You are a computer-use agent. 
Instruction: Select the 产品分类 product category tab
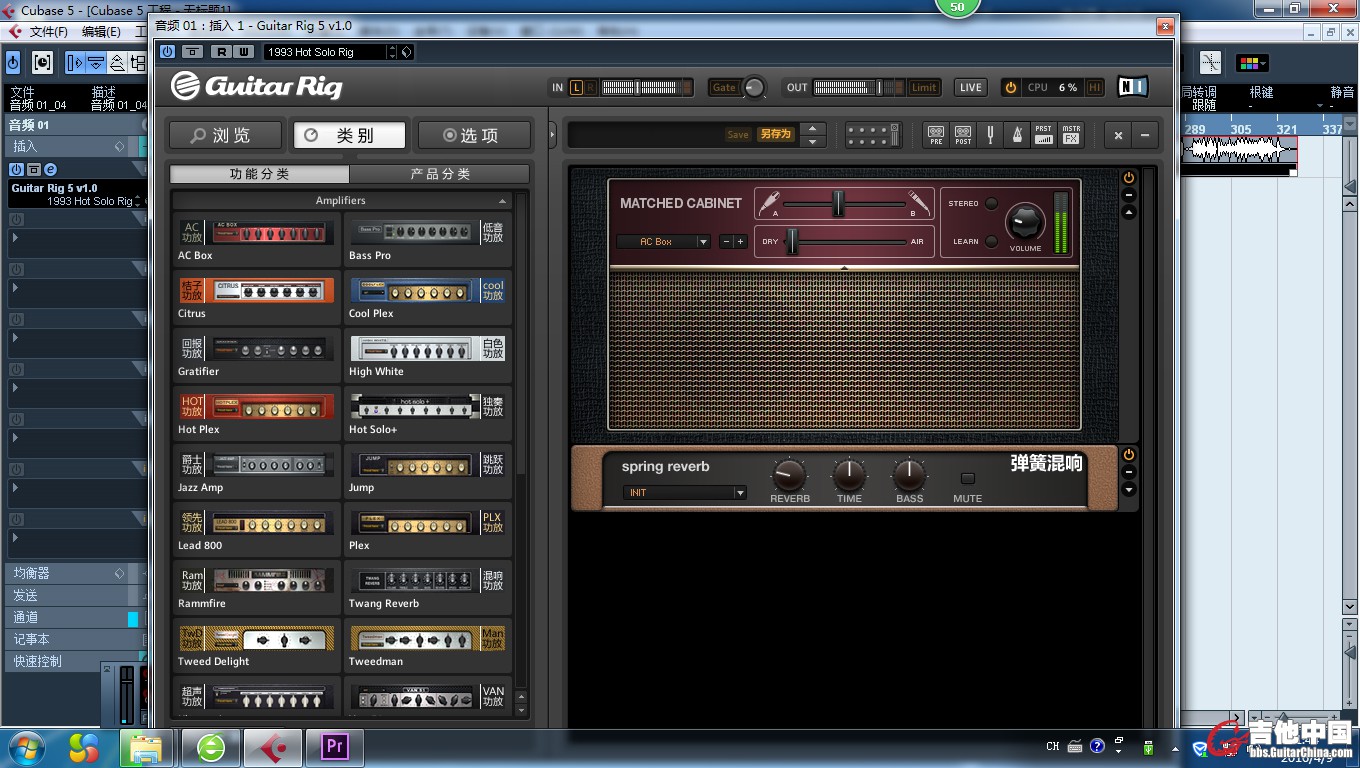coord(440,174)
